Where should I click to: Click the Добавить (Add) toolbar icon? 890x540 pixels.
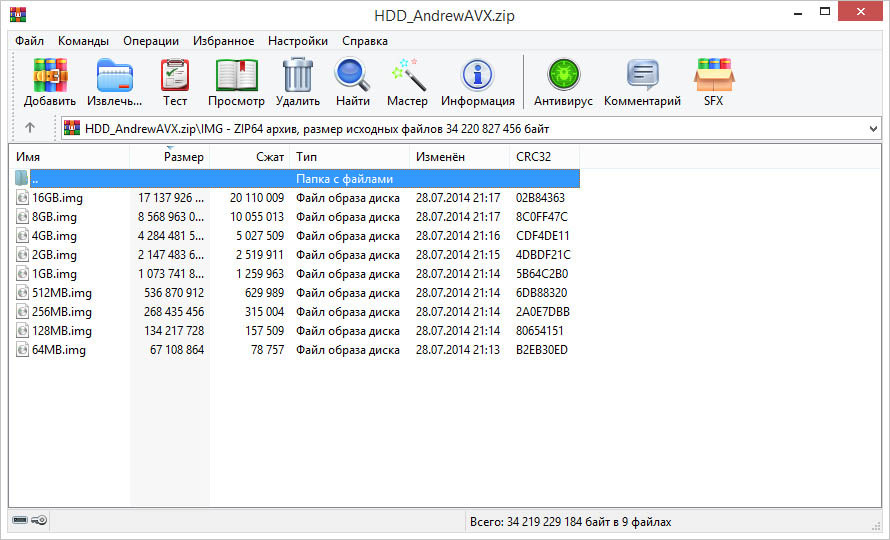coord(50,74)
